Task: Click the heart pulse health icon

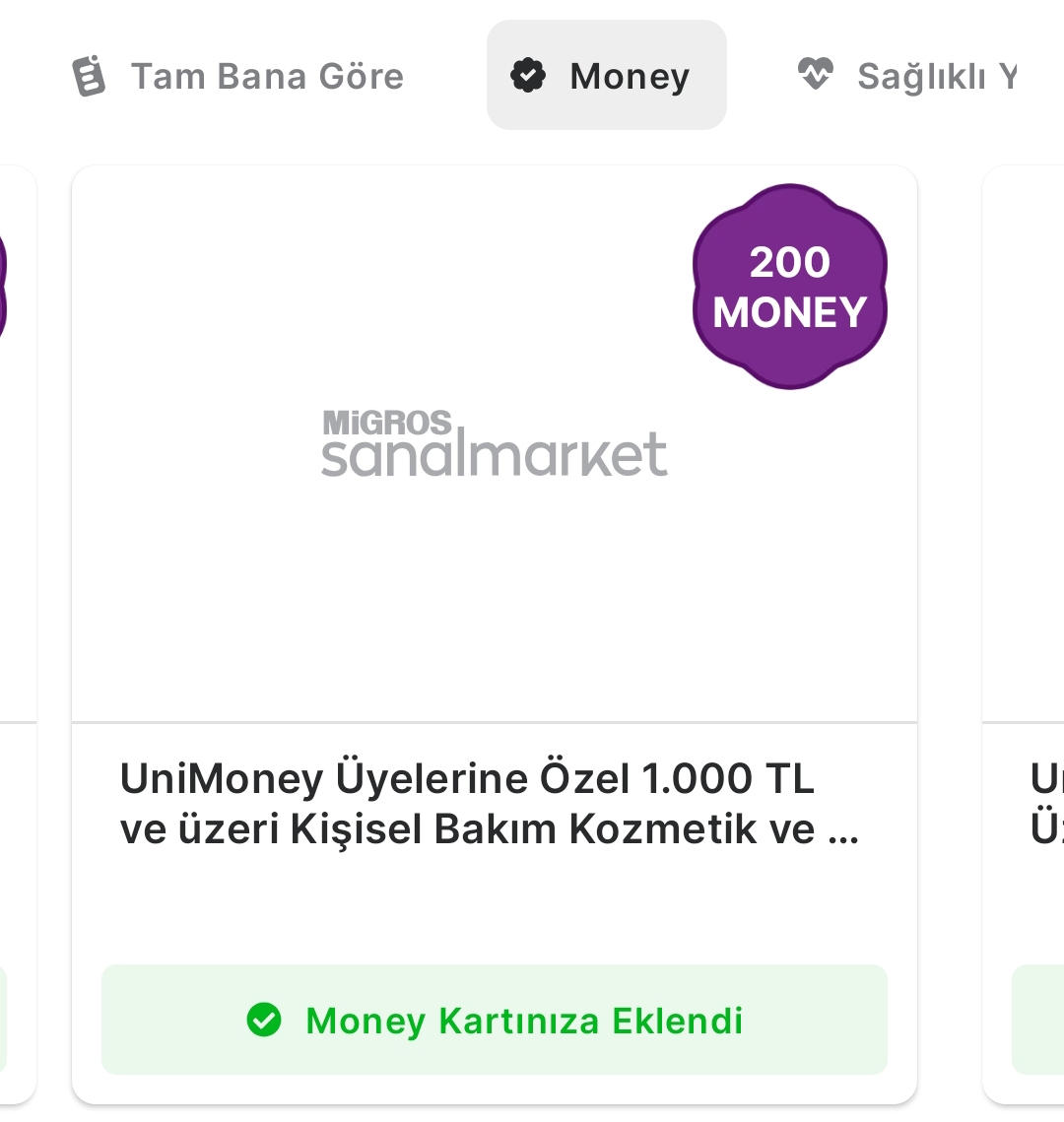Action: (x=816, y=74)
